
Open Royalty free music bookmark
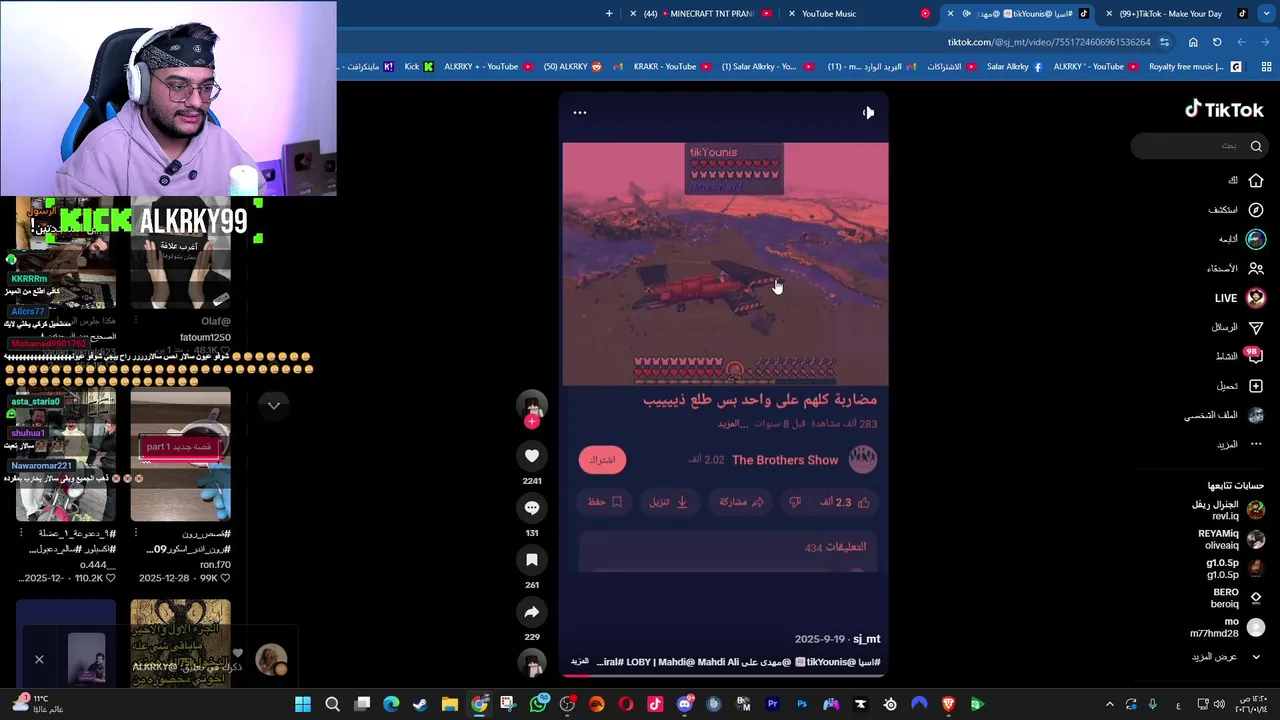pyautogui.click(x=1194, y=67)
